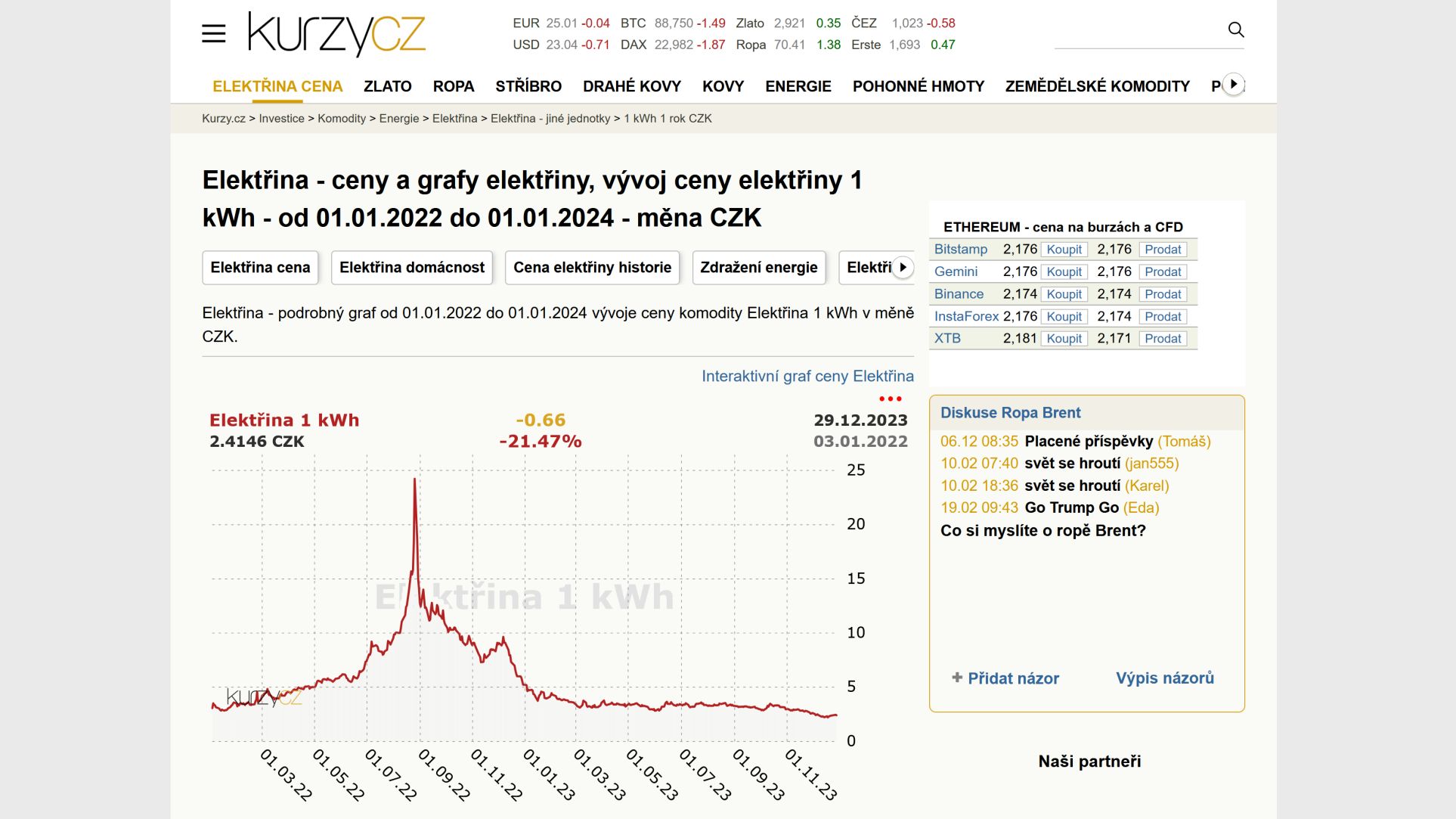Open the DRAHÉ KOVY menu item
Viewport: 1456px width, 819px height.
pyautogui.click(x=632, y=86)
